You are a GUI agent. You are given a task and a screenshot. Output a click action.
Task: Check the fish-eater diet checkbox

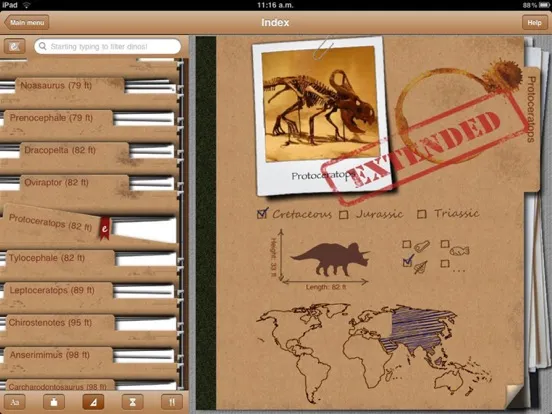click(x=445, y=244)
